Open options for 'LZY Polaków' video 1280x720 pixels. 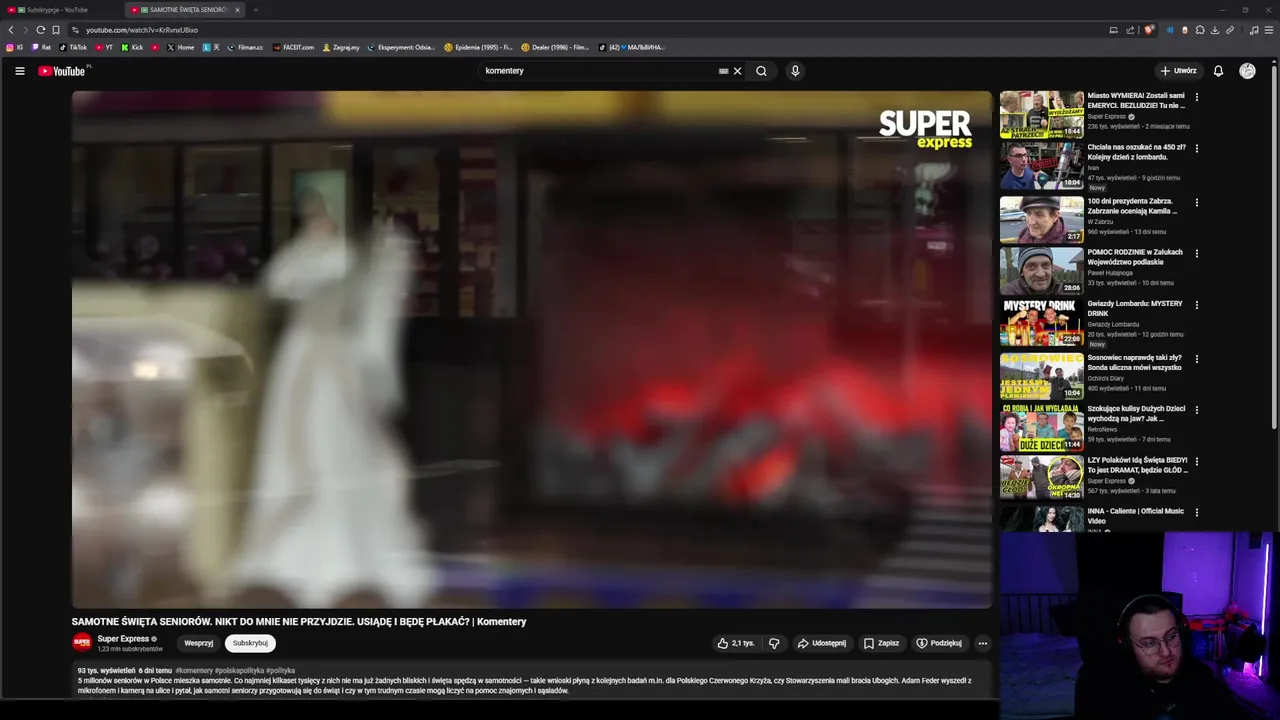(1196, 462)
